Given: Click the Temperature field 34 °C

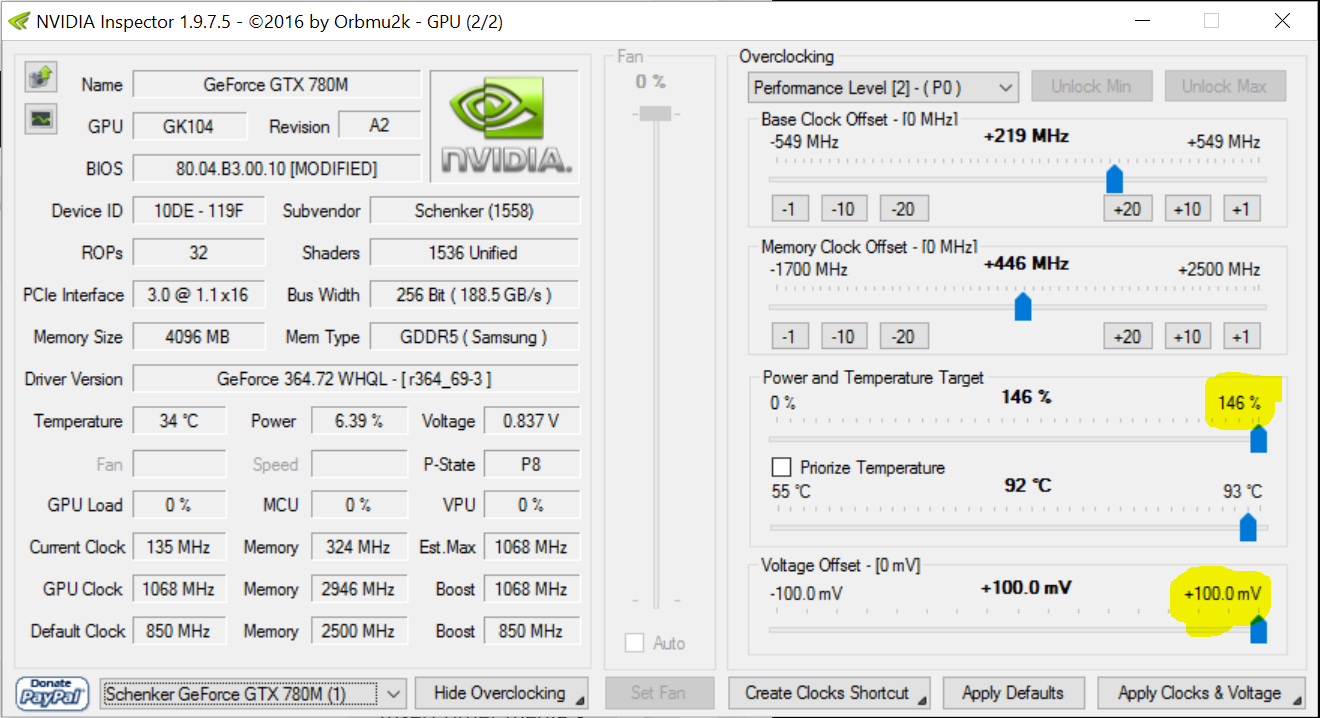Looking at the screenshot, I should (179, 421).
